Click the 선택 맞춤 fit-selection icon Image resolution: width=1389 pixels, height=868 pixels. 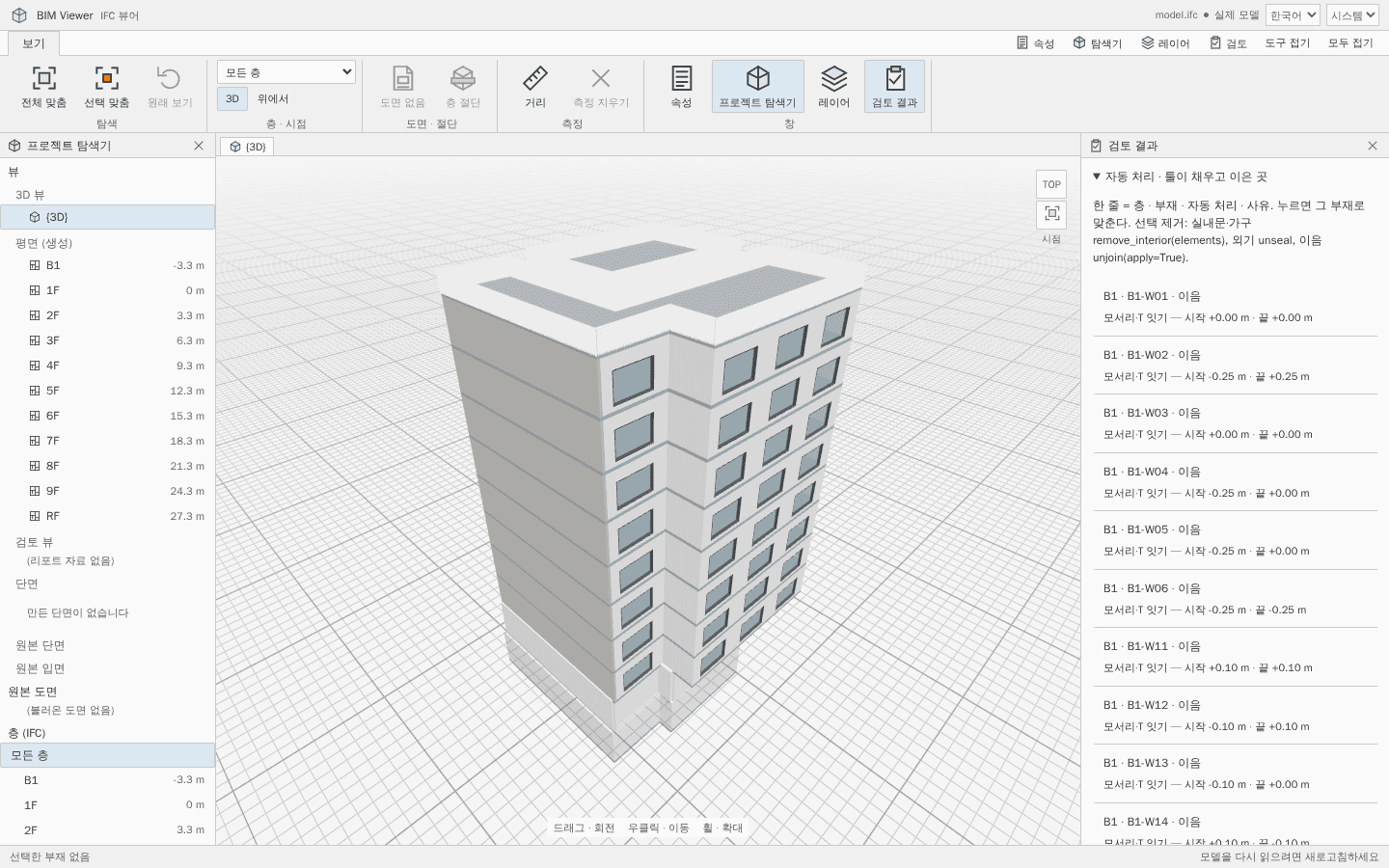(x=106, y=78)
